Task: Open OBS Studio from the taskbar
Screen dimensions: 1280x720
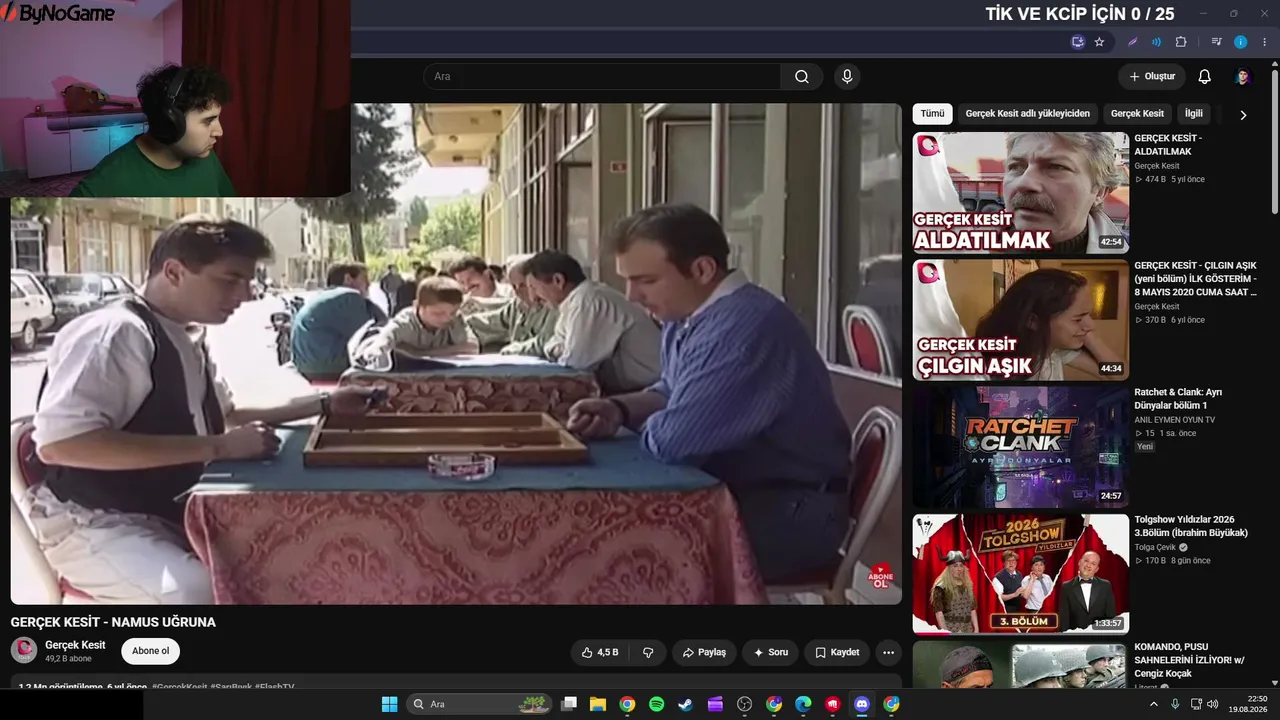Action: pyautogui.click(x=744, y=704)
